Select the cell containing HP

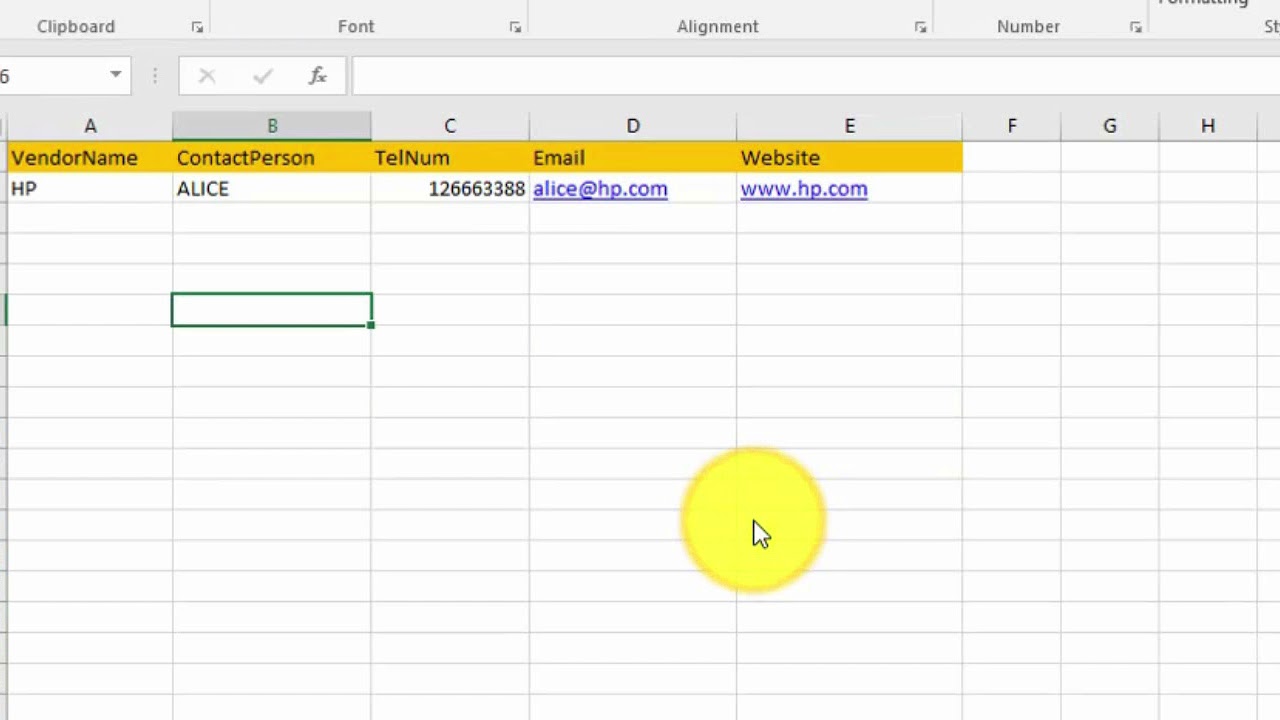point(90,189)
